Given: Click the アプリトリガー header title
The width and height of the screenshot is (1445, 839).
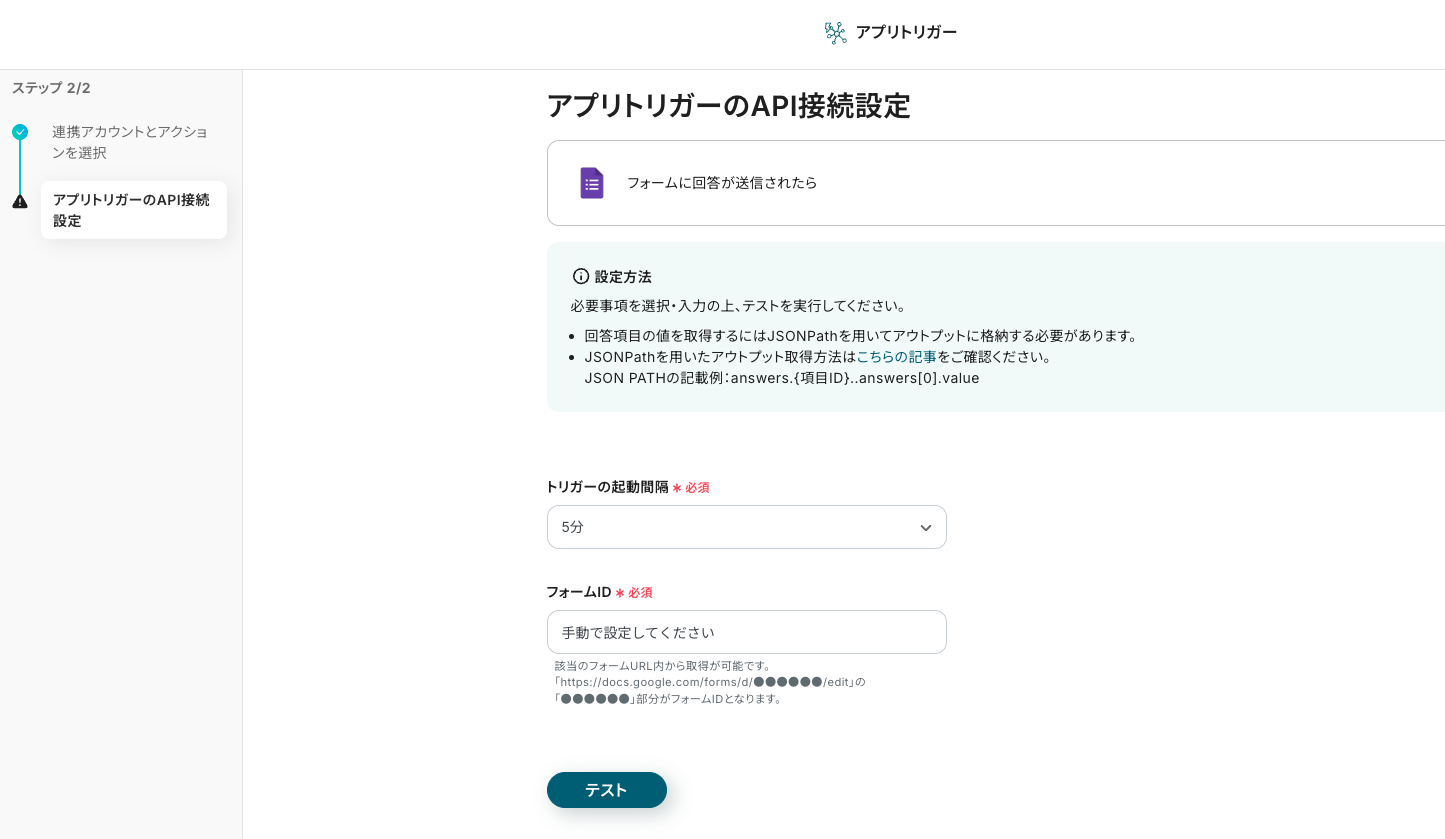Looking at the screenshot, I should coord(906,32).
